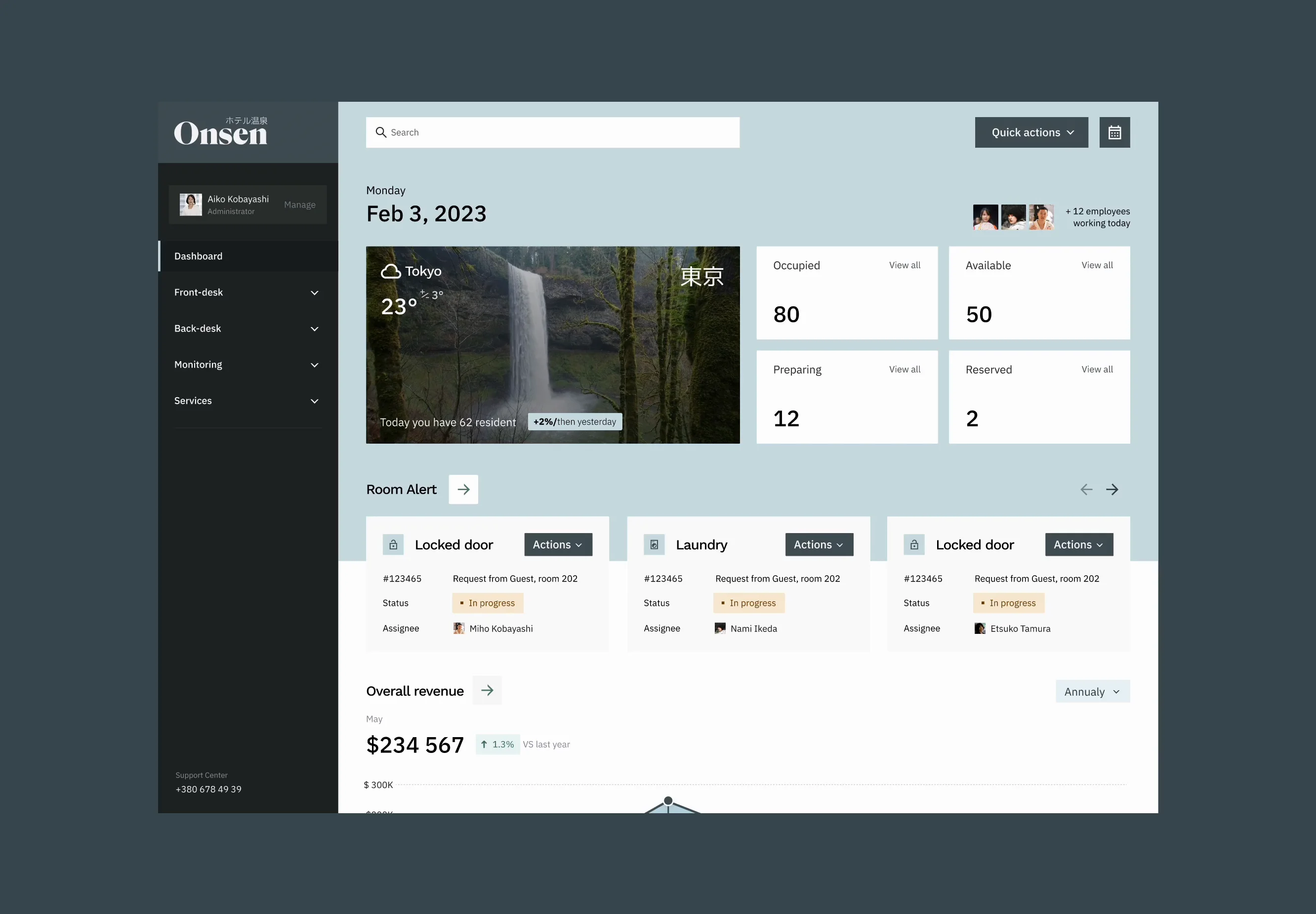
Task: Click the search magnifier icon
Action: (x=381, y=132)
